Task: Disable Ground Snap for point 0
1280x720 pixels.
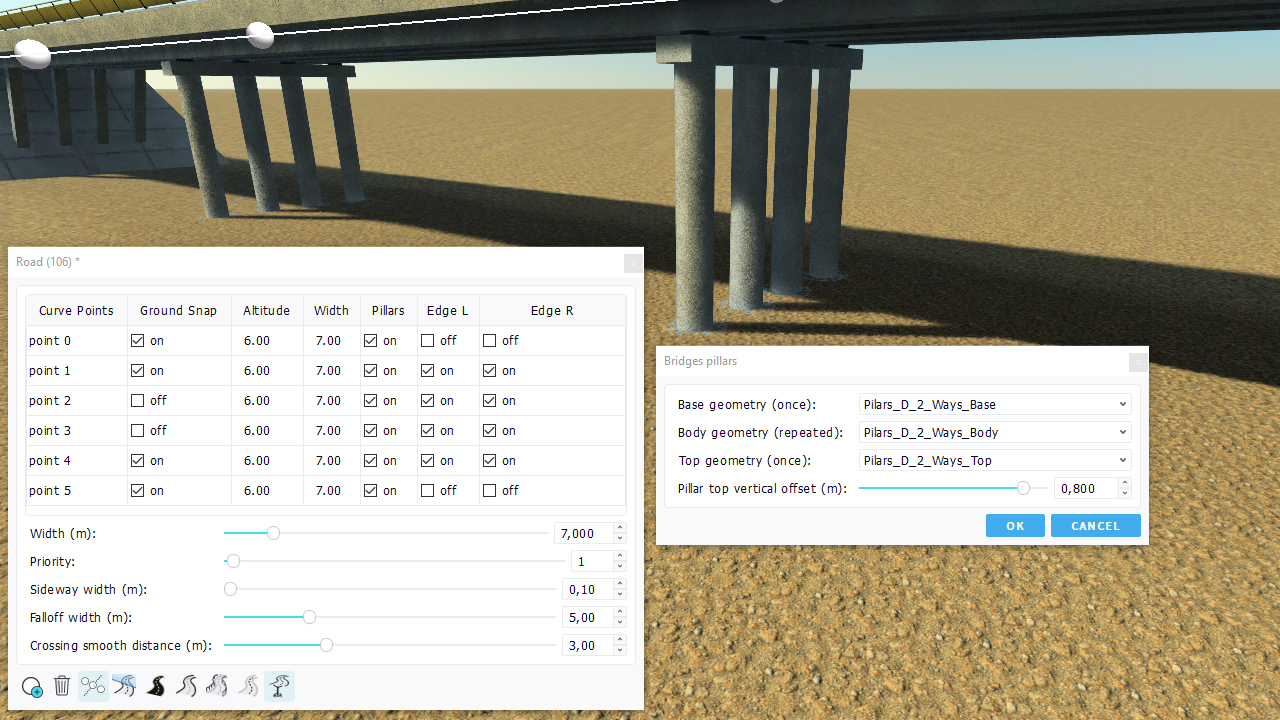Action: 138,341
